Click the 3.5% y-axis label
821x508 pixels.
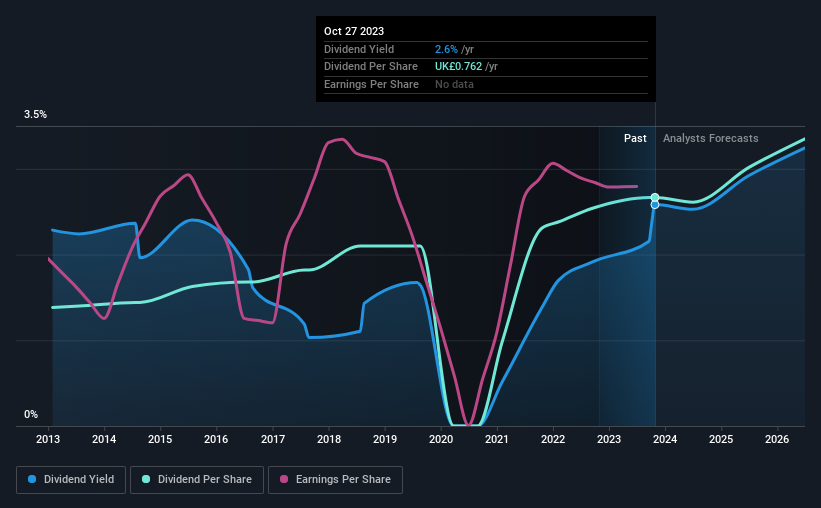point(35,114)
